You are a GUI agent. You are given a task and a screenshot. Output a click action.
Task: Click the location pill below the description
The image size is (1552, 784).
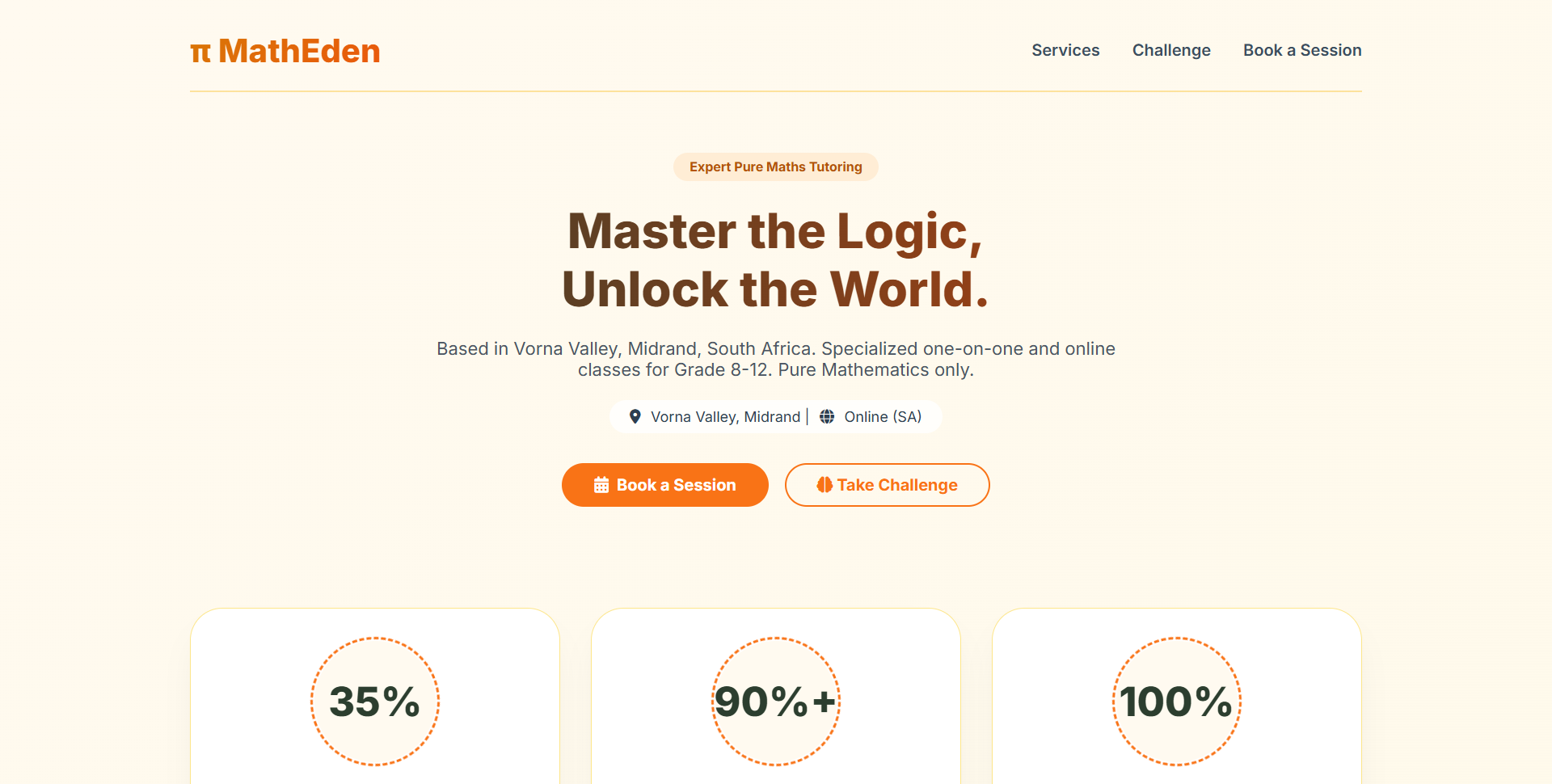coord(775,416)
